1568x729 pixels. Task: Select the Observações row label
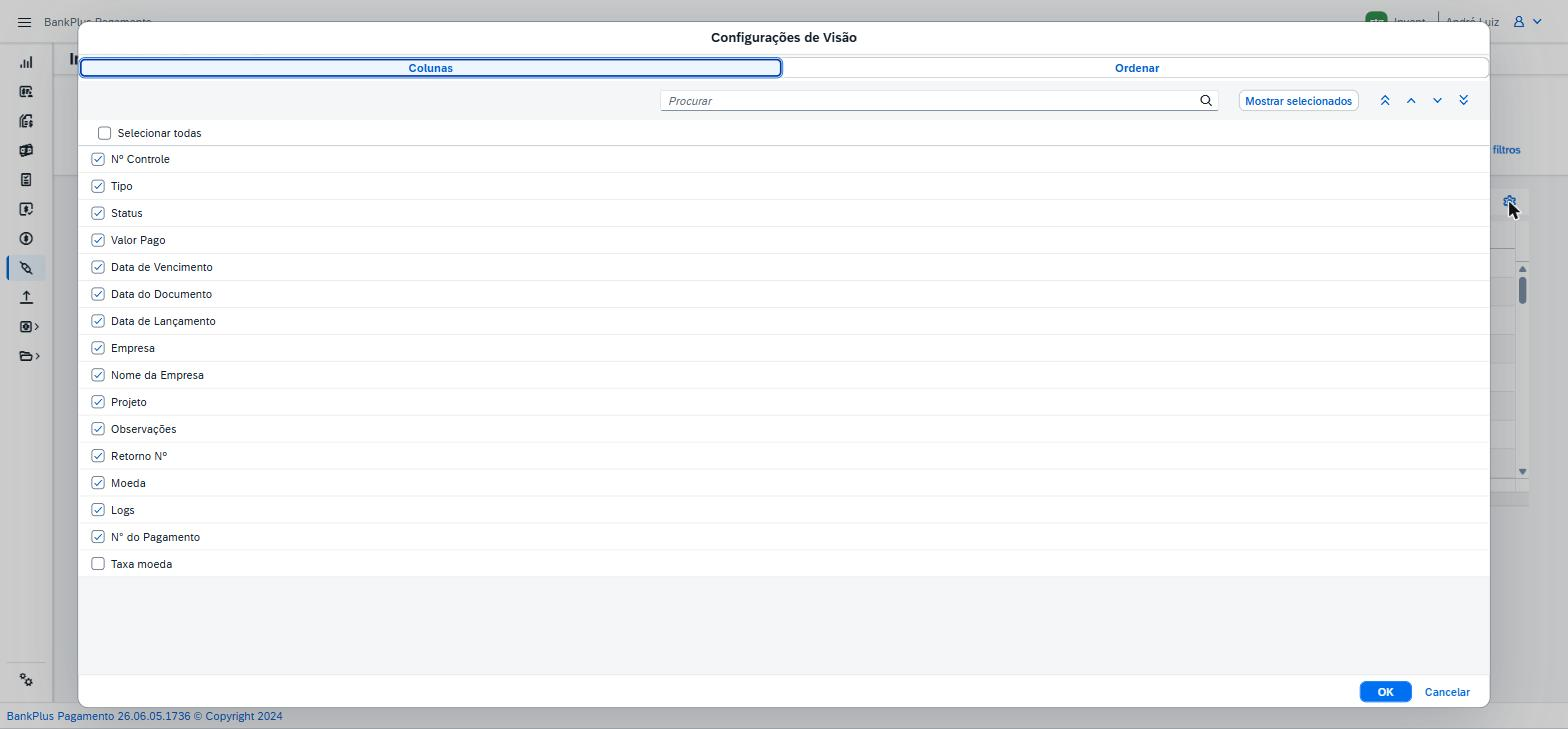click(x=144, y=429)
